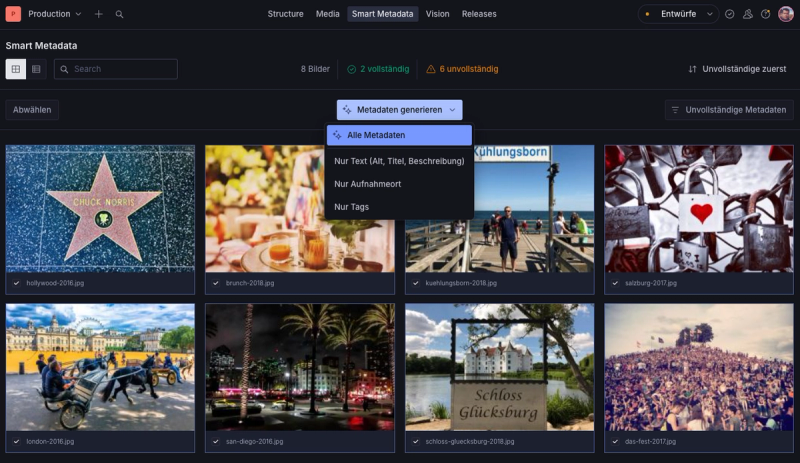
Task: Uncheck schloss-gluecksburg-2018.jpg checkbox
Action: 416,442
